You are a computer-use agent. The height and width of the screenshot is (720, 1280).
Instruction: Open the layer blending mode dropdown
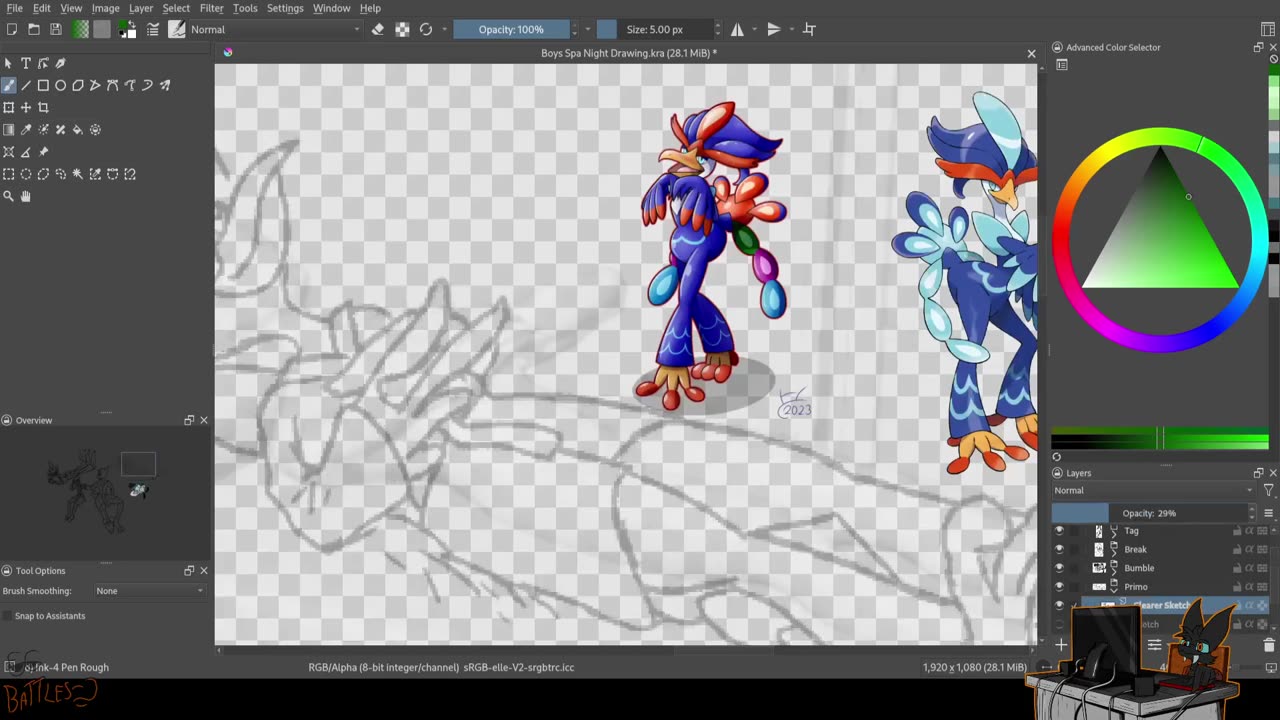pos(1152,491)
